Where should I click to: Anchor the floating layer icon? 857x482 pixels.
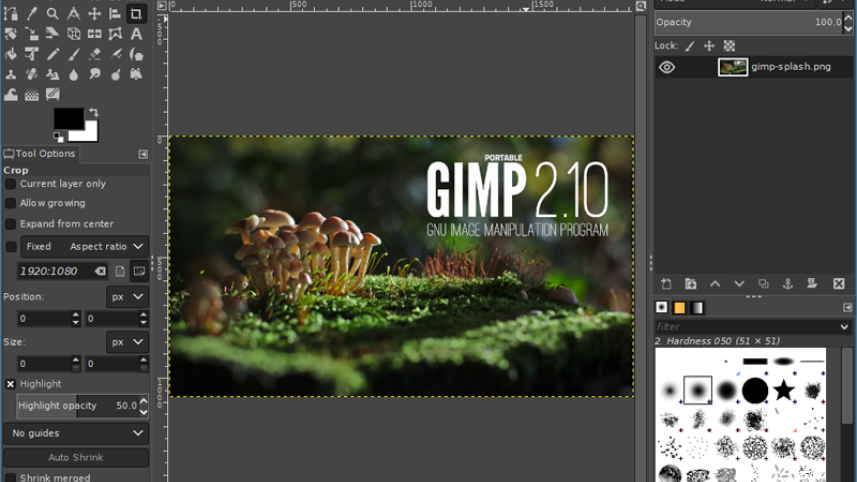pyautogui.click(x=787, y=284)
